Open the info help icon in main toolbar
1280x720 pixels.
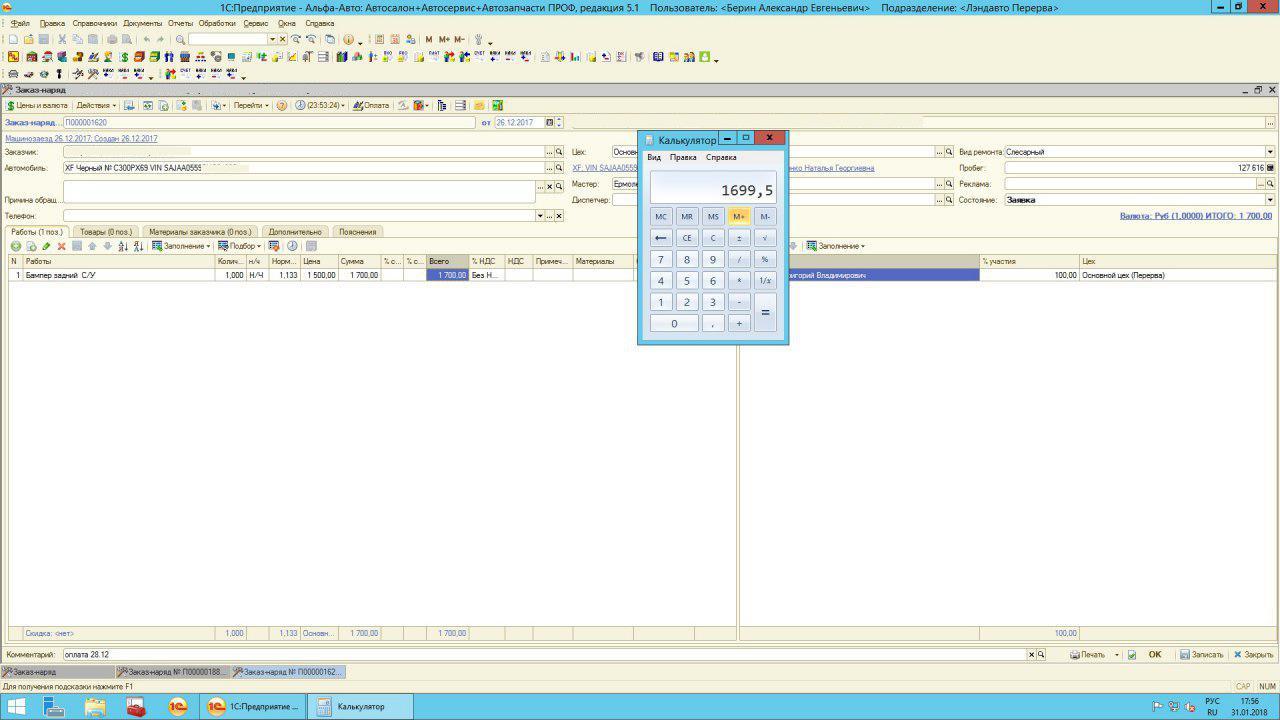348,40
